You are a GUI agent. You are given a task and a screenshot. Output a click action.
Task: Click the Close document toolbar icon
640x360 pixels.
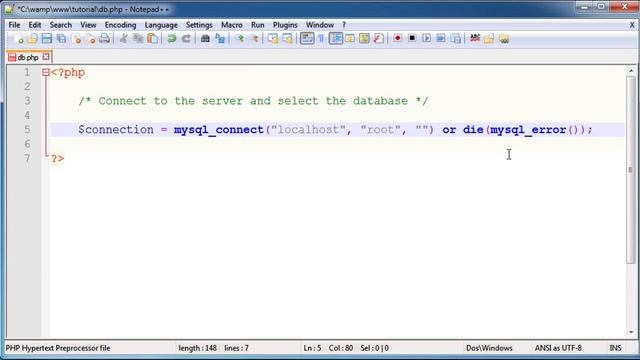(76, 39)
